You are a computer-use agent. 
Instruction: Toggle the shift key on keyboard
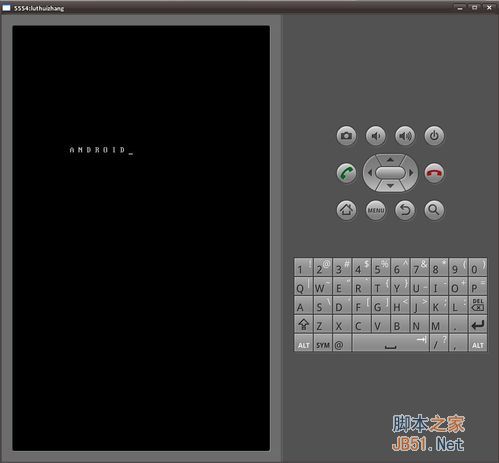coord(303,324)
